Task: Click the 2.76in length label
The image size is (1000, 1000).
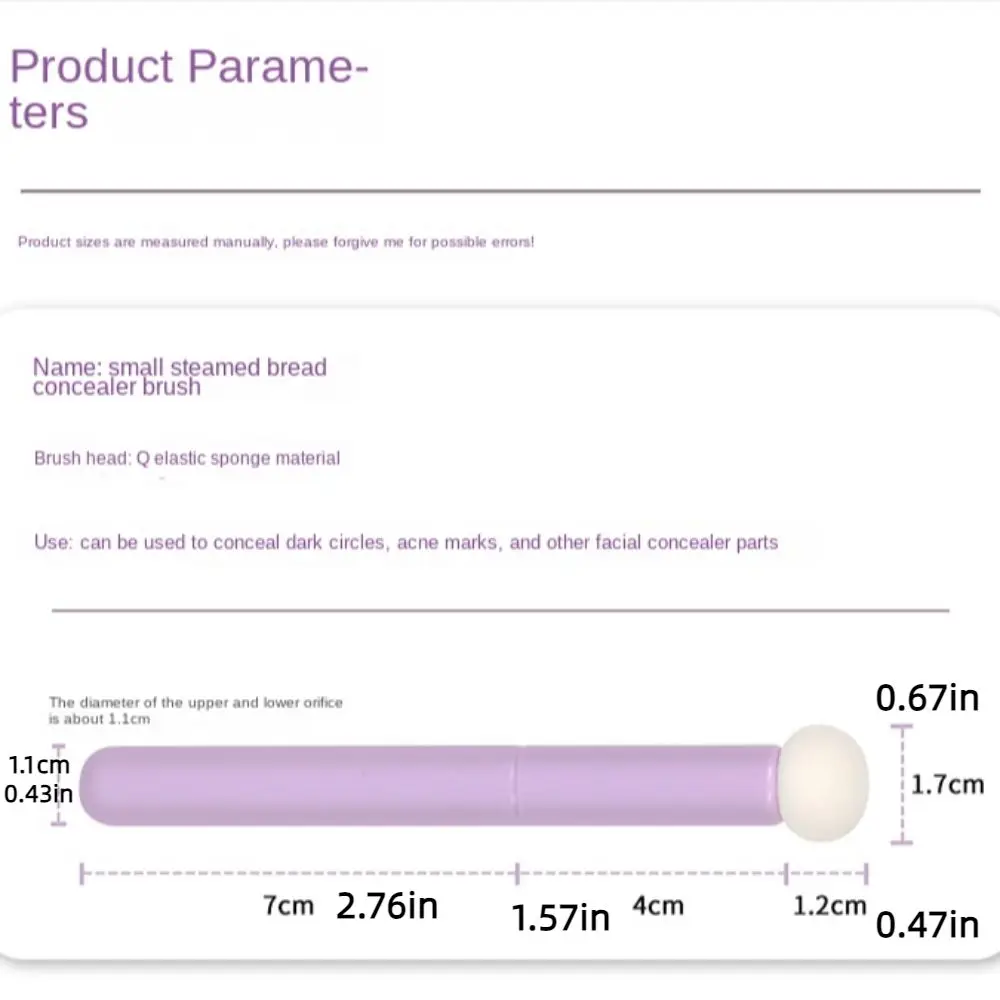Action: (386, 906)
